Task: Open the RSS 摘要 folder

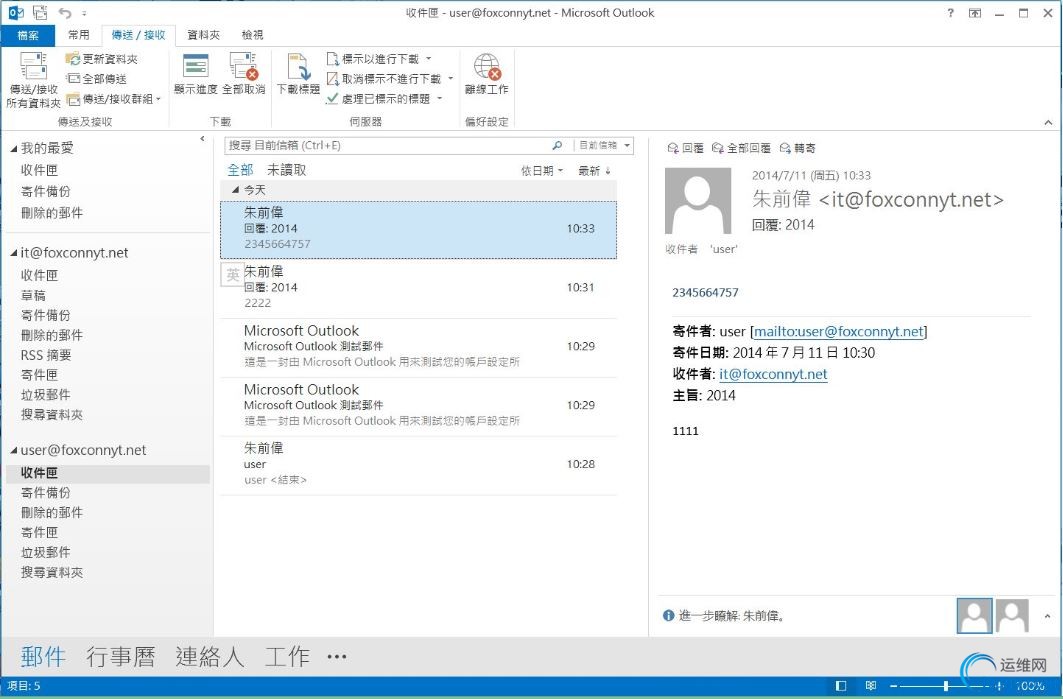Action: [x=46, y=355]
